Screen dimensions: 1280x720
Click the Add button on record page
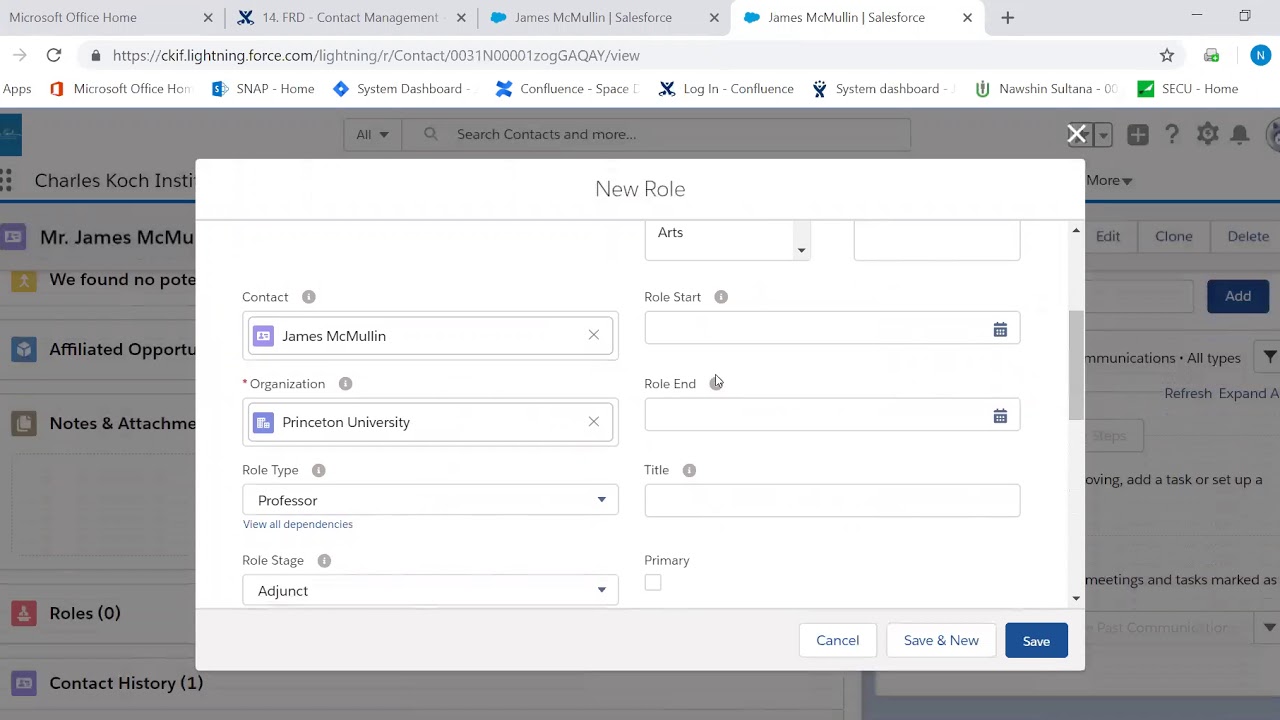[1238, 296]
